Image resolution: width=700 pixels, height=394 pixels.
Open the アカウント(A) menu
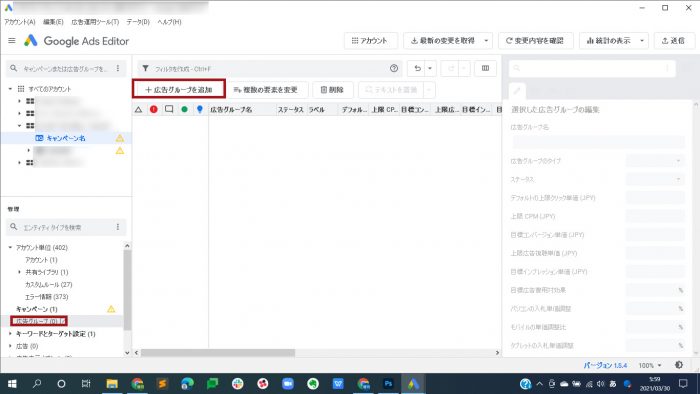click(20, 22)
